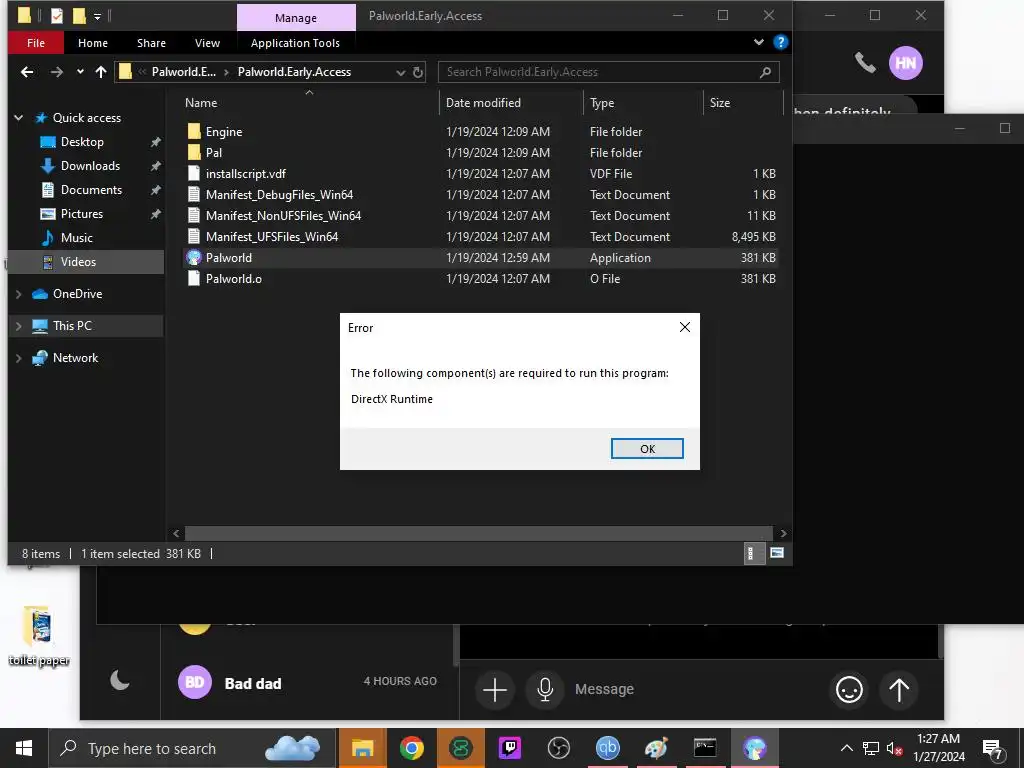Select the Network icon in sidebar
Viewport: 1024px width, 768px height.
pyautogui.click(x=40, y=358)
